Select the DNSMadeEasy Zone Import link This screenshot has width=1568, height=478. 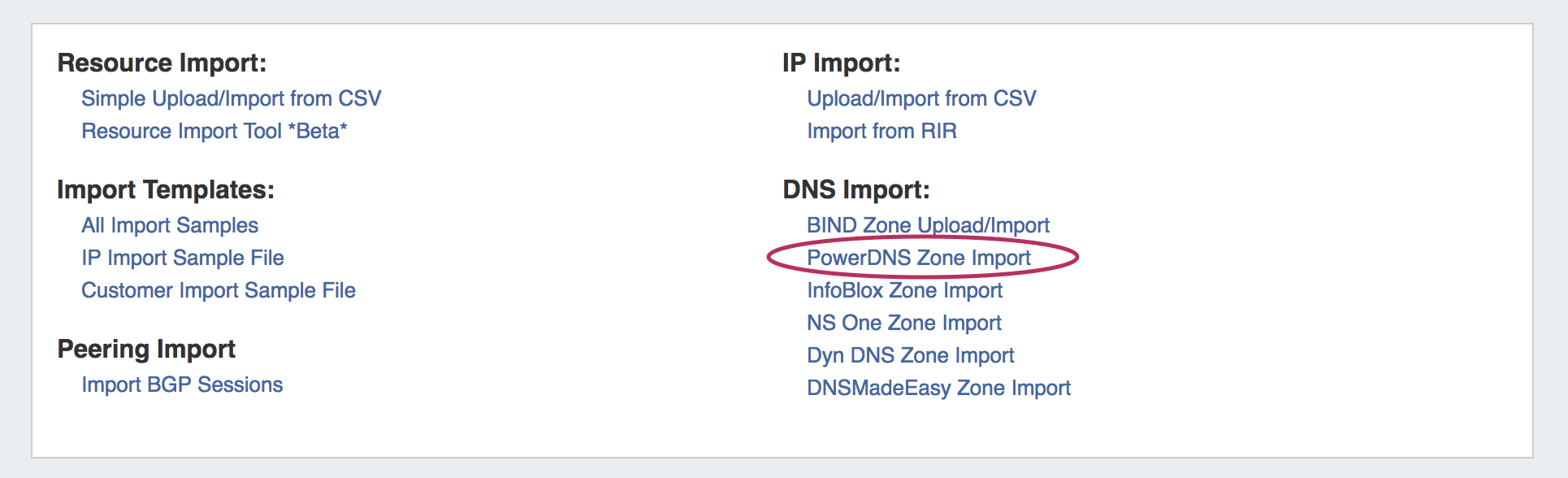coord(938,388)
